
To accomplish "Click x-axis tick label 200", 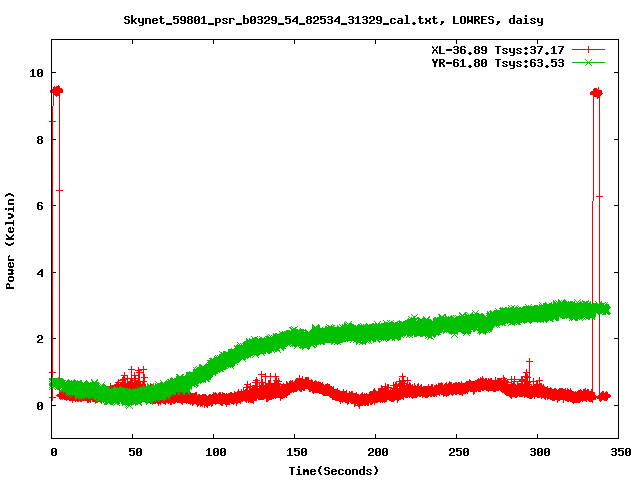I will tap(378, 452).
